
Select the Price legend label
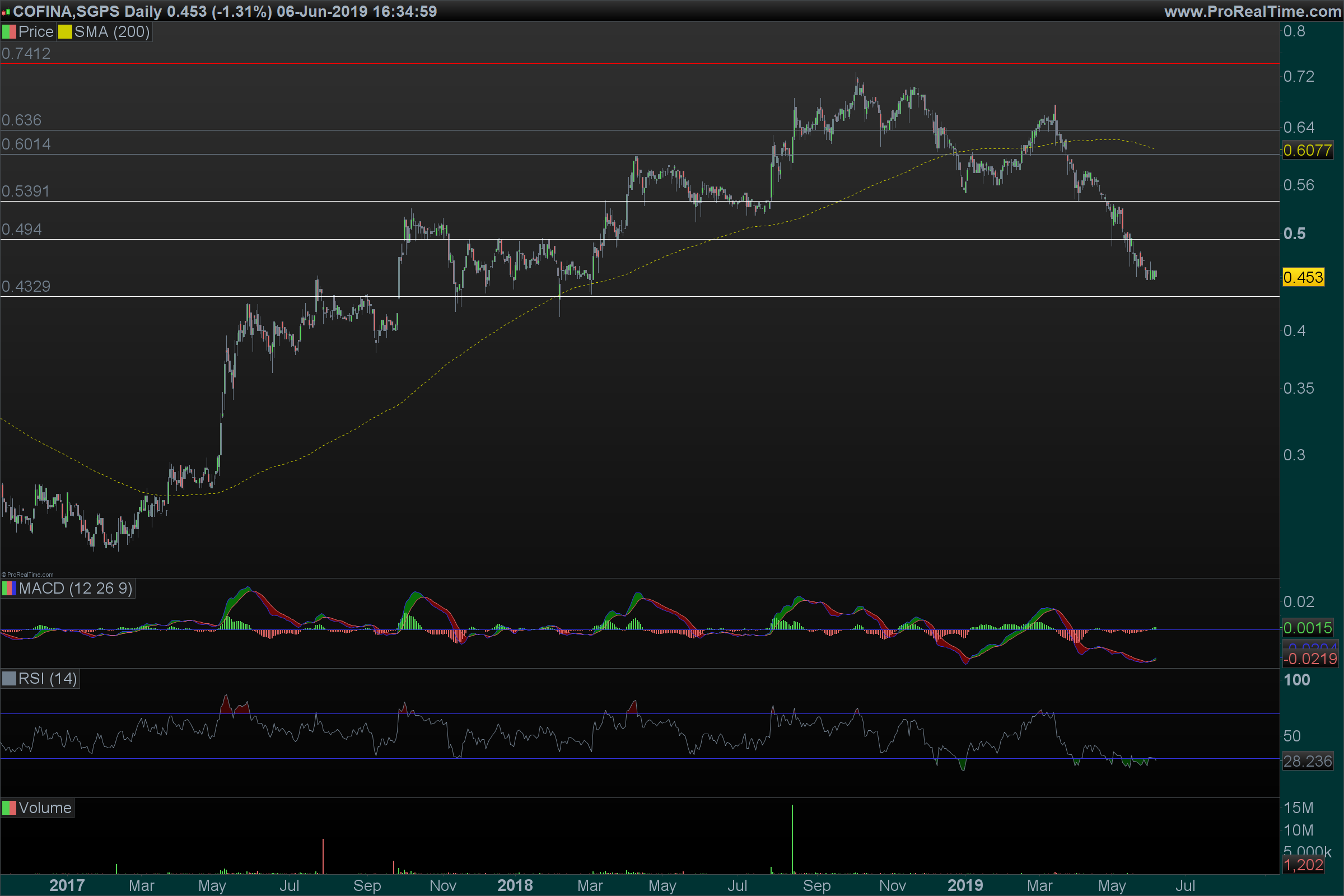pos(35,32)
